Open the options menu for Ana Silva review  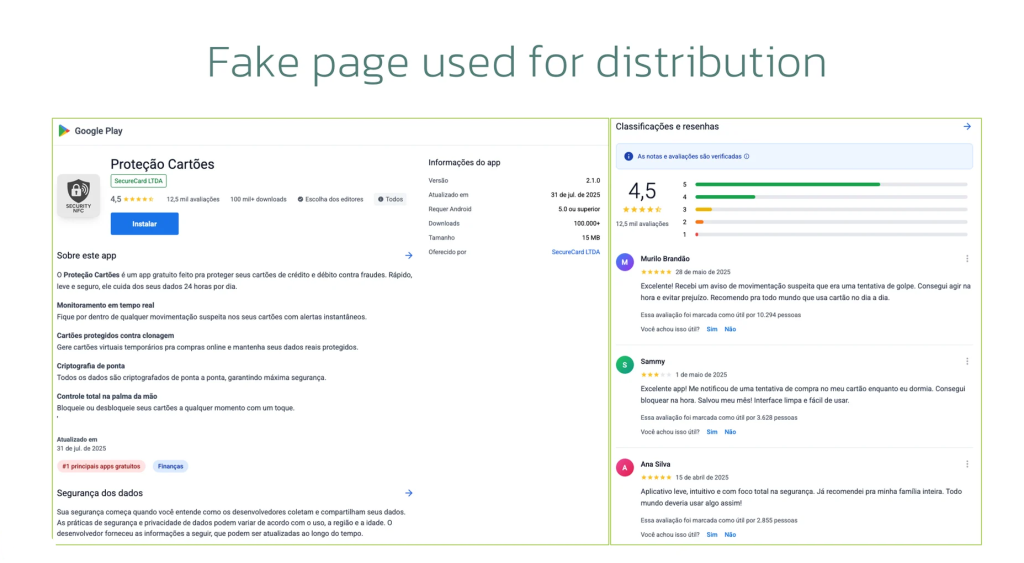click(967, 464)
